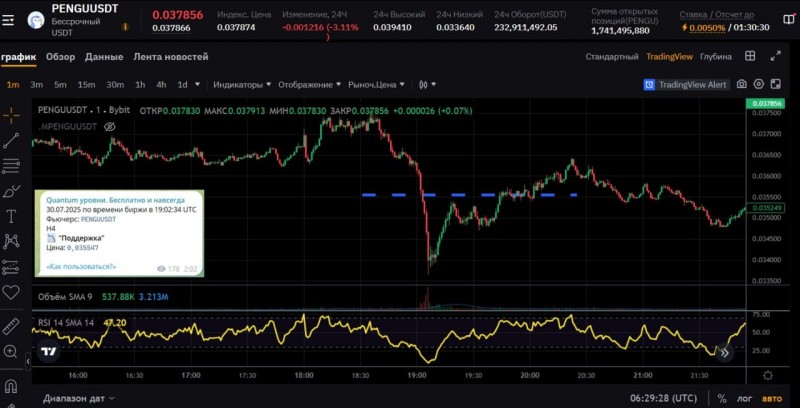Switch to the Обзор tab

coord(60,57)
